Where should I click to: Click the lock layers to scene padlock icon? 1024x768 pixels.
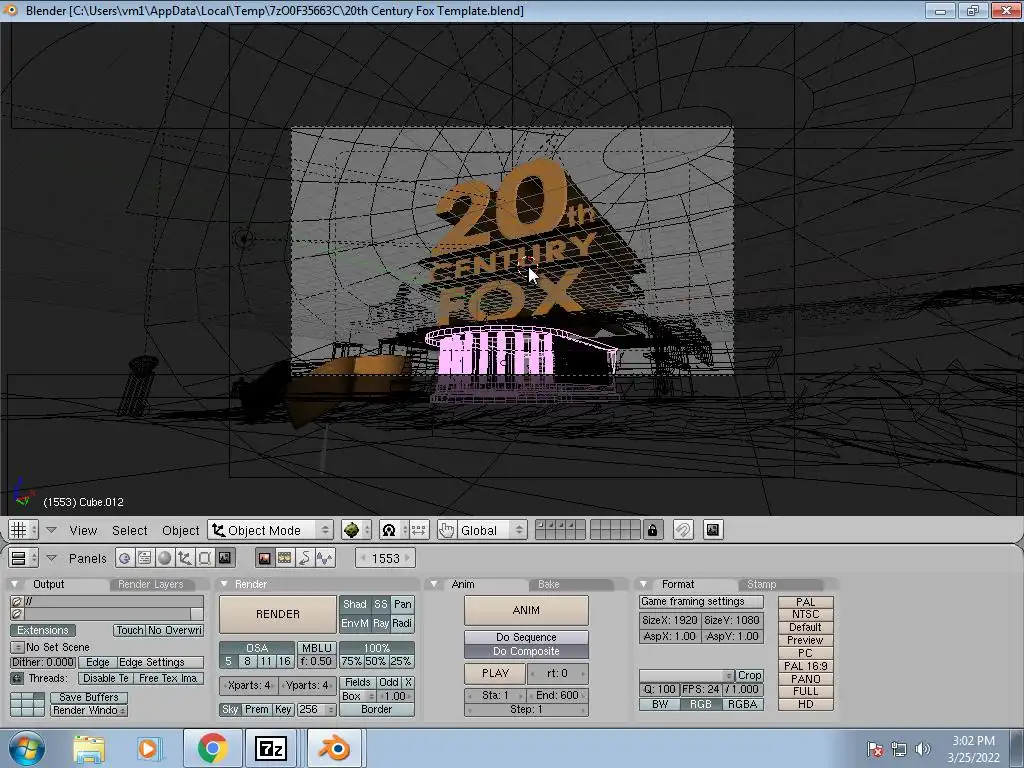tap(652, 530)
